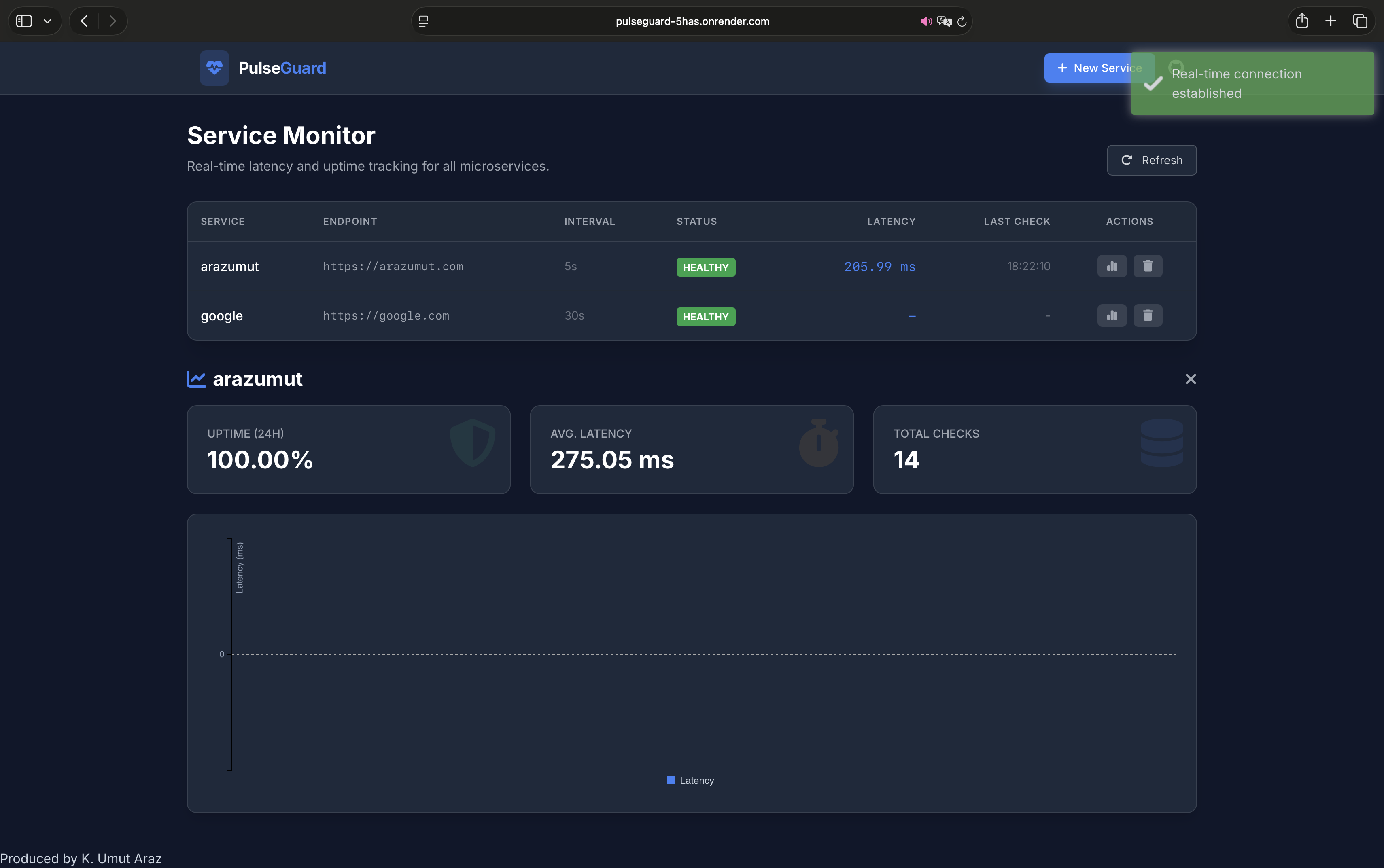Toggle the browser sidebar panel

pos(23,21)
